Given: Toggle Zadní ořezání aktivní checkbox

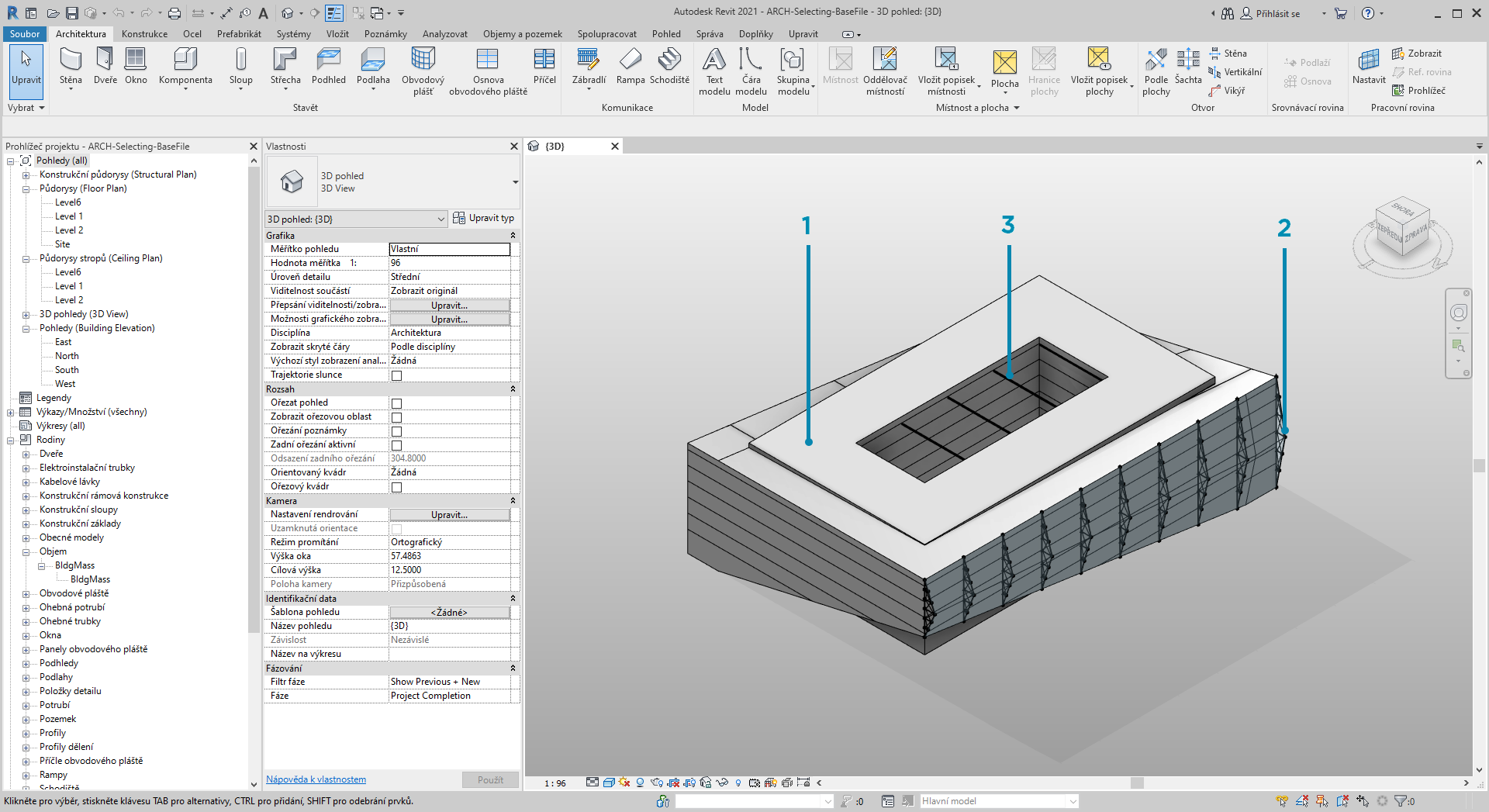Looking at the screenshot, I should pyautogui.click(x=396, y=445).
